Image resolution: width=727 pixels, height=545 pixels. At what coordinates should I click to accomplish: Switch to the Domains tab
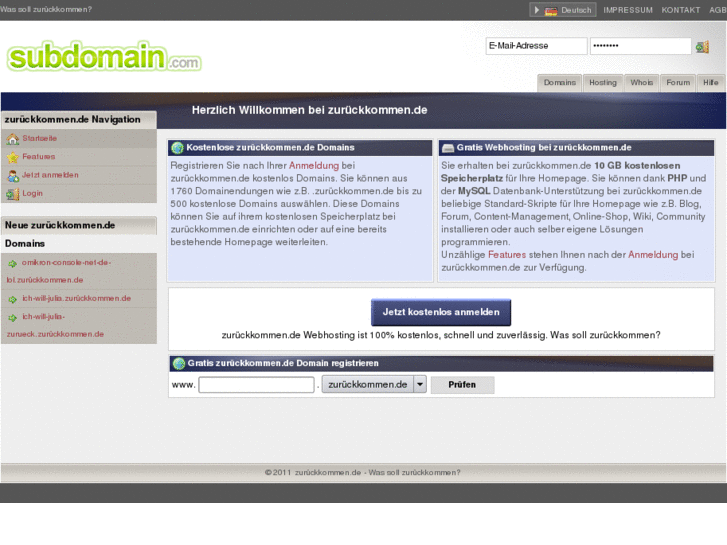pos(560,83)
